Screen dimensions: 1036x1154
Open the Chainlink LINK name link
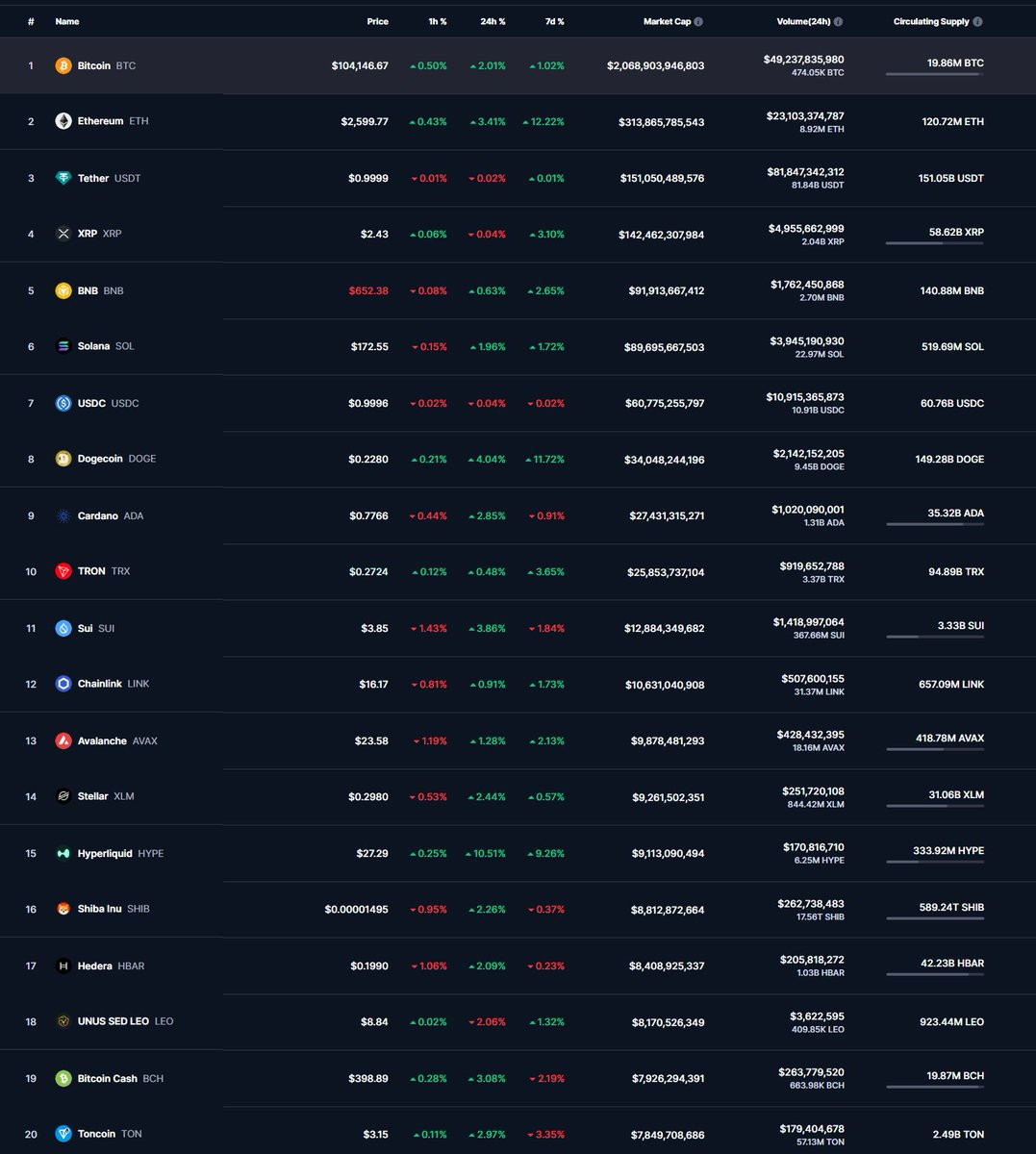click(114, 684)
